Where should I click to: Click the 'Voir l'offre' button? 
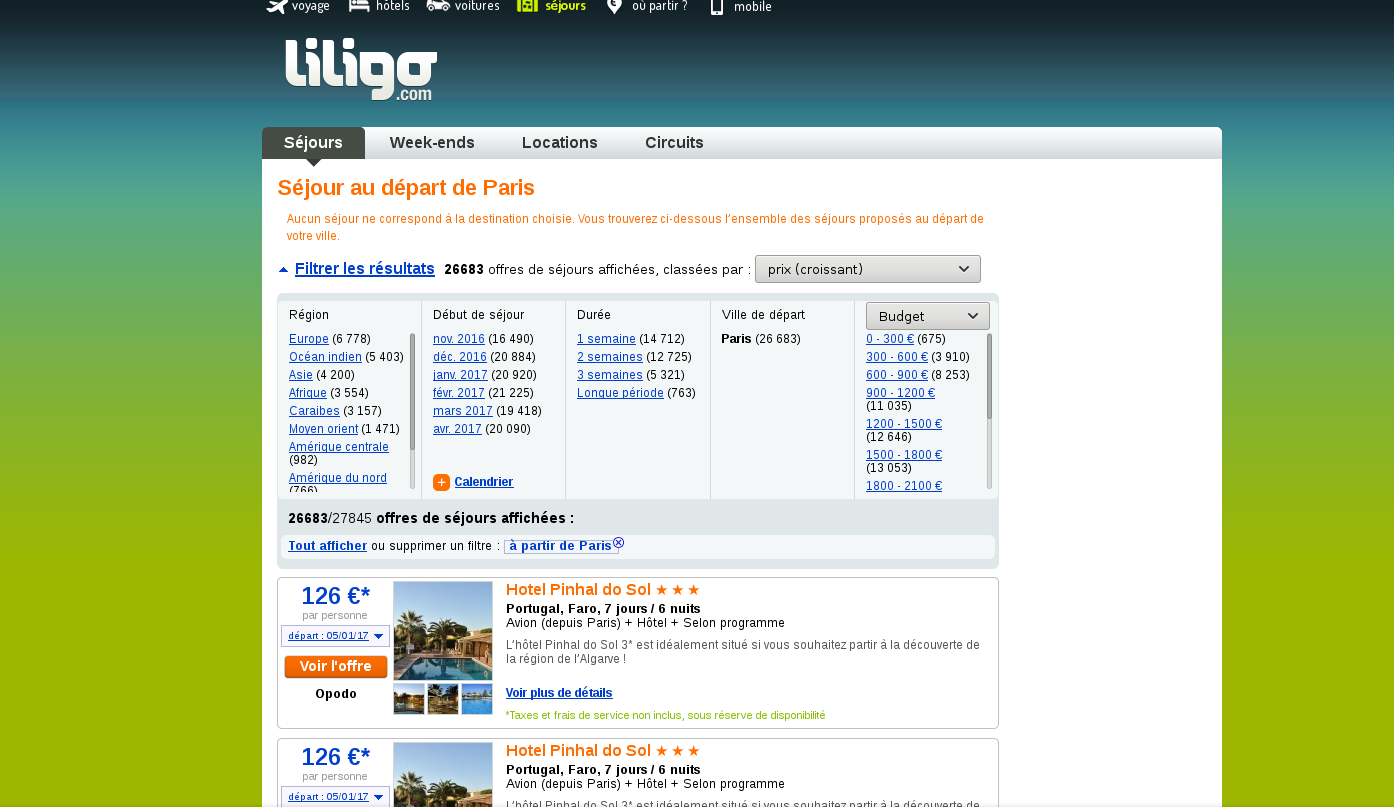point(336,667)
